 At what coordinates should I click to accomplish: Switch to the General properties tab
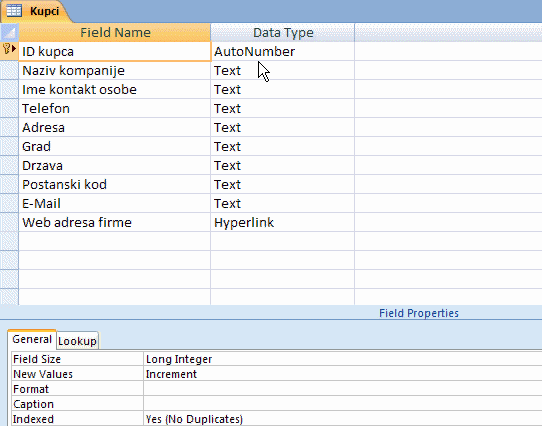32,339
